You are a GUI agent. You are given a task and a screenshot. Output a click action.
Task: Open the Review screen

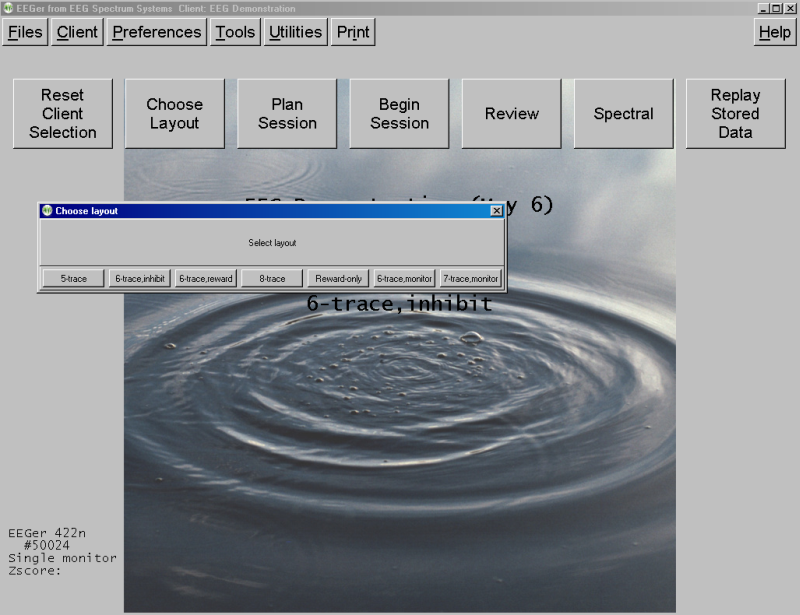511,114
